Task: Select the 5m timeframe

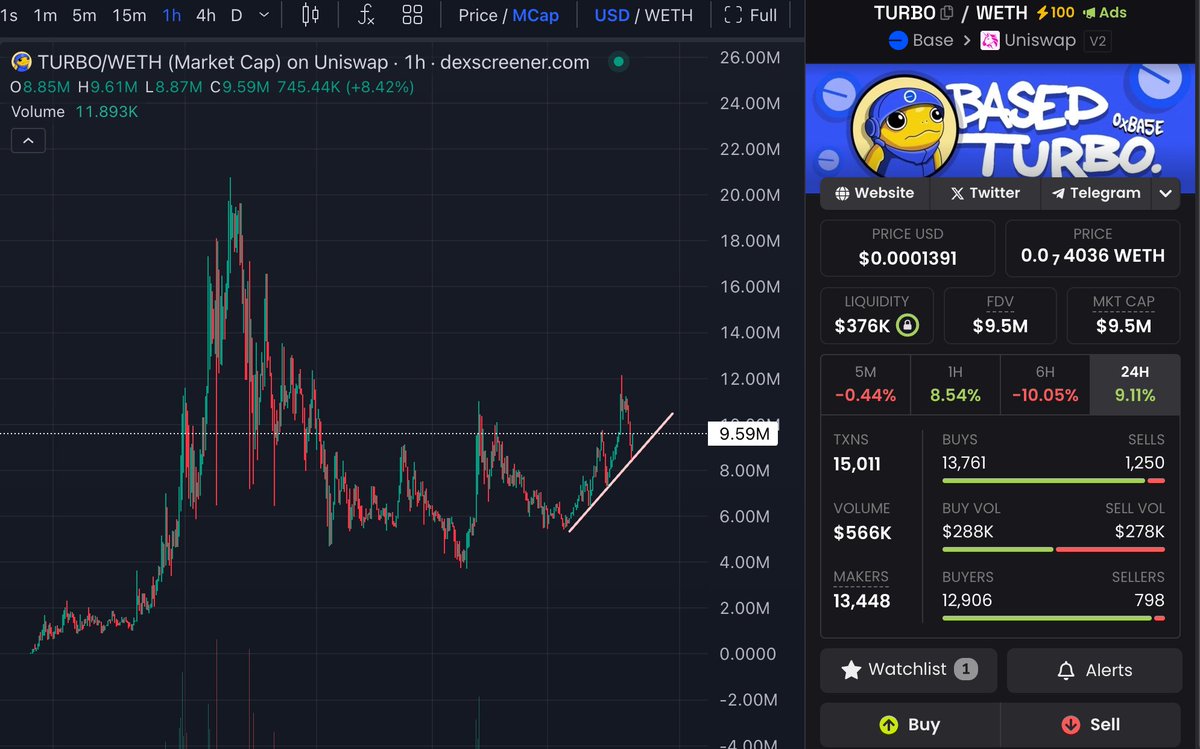Action: click(84, 15)
